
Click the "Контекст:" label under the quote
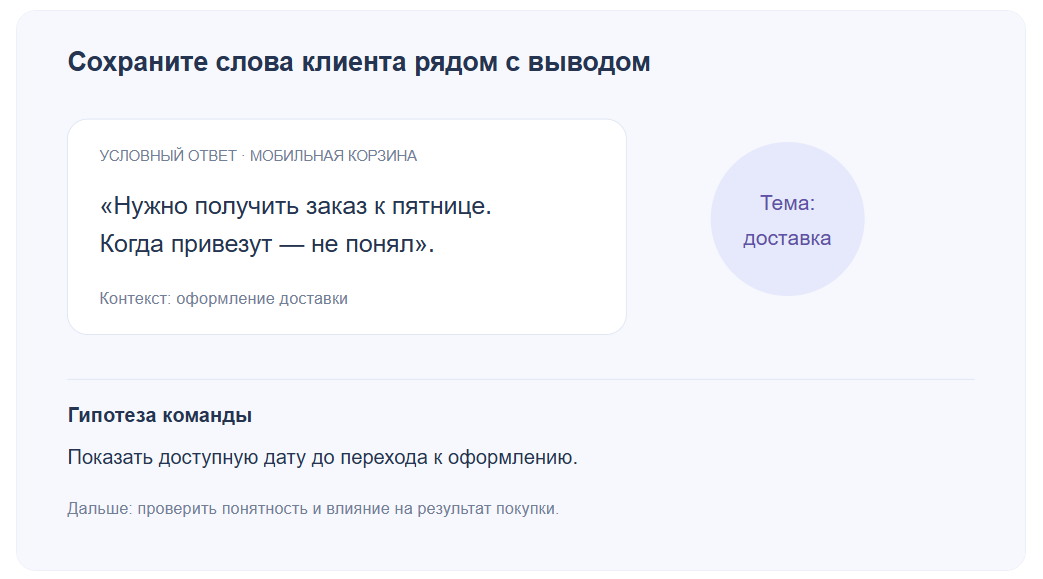(136, 299)
